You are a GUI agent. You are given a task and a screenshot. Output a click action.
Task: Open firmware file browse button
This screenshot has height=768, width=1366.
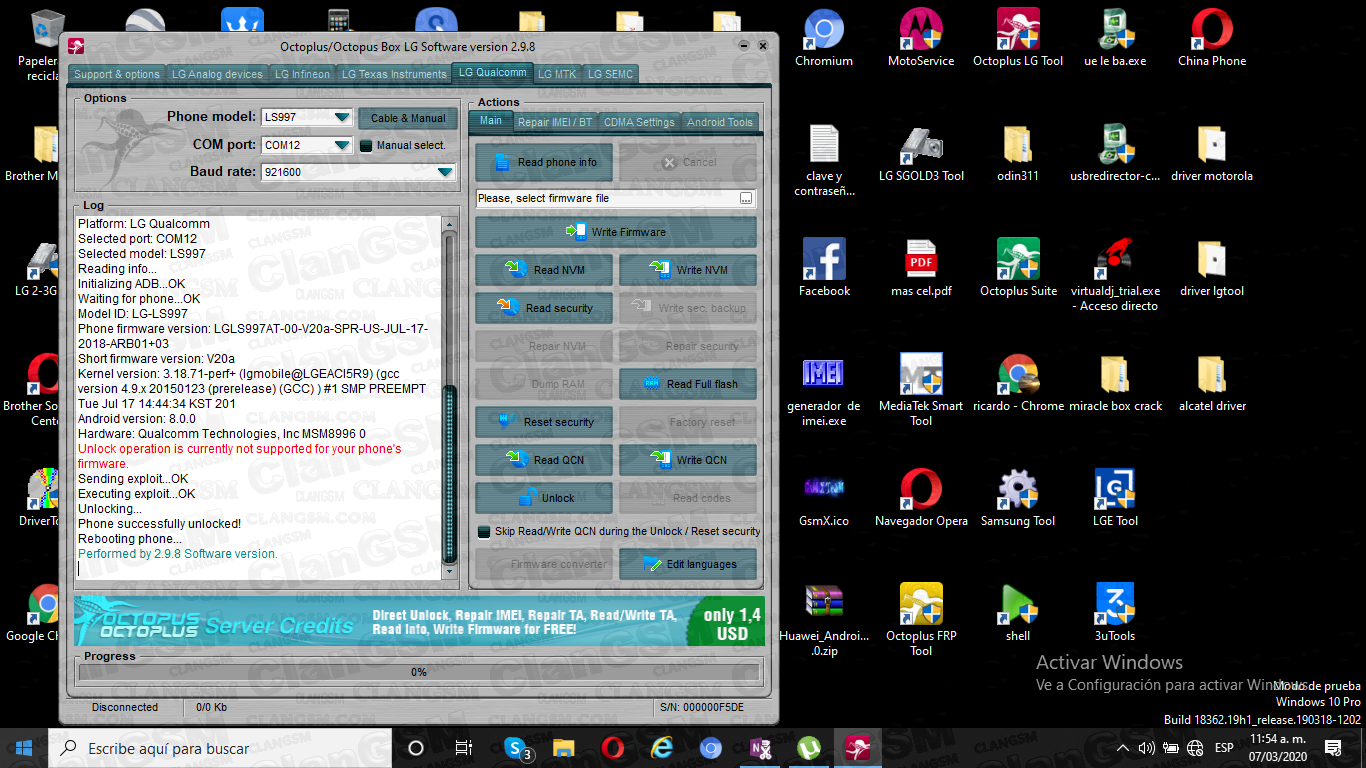pyautogui.click(x=746, y=199)
